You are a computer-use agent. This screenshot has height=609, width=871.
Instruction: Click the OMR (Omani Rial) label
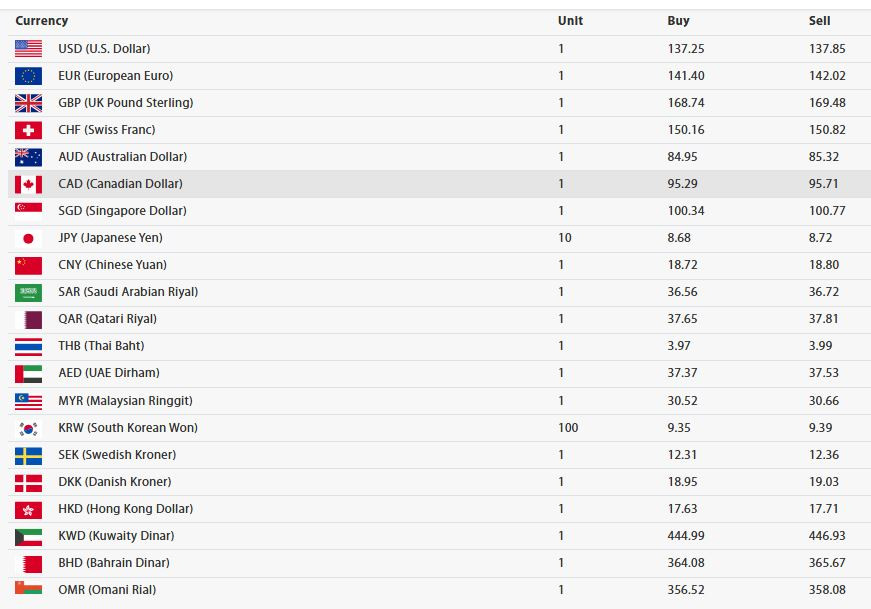107,590
